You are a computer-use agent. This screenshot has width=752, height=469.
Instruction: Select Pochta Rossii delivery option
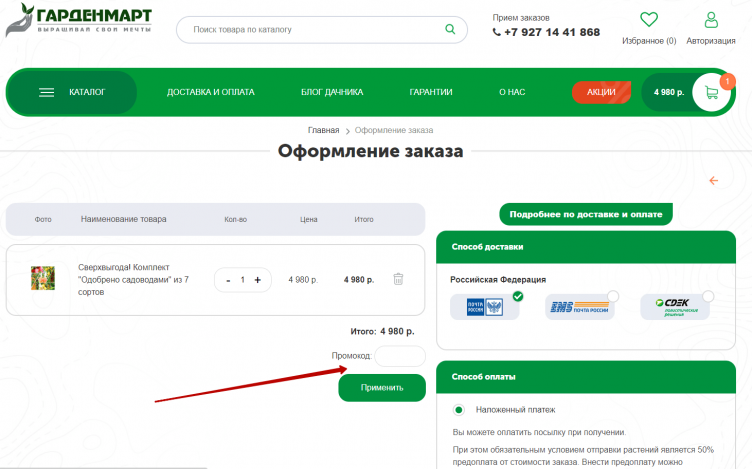[x=484, y=307]
